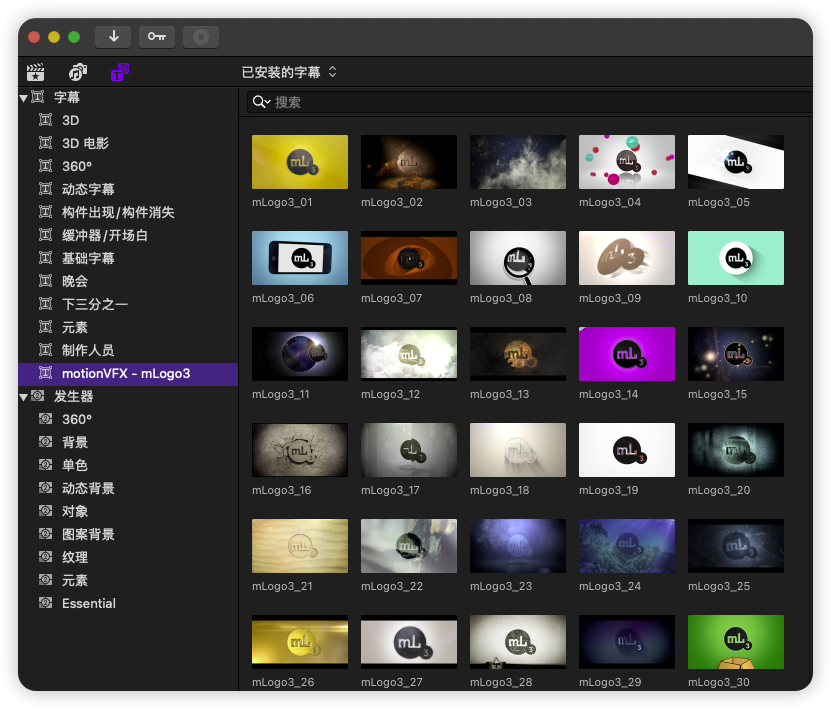Select the 背景 generator category
Screen dimensions: 831x709
(x=128, y=442)
